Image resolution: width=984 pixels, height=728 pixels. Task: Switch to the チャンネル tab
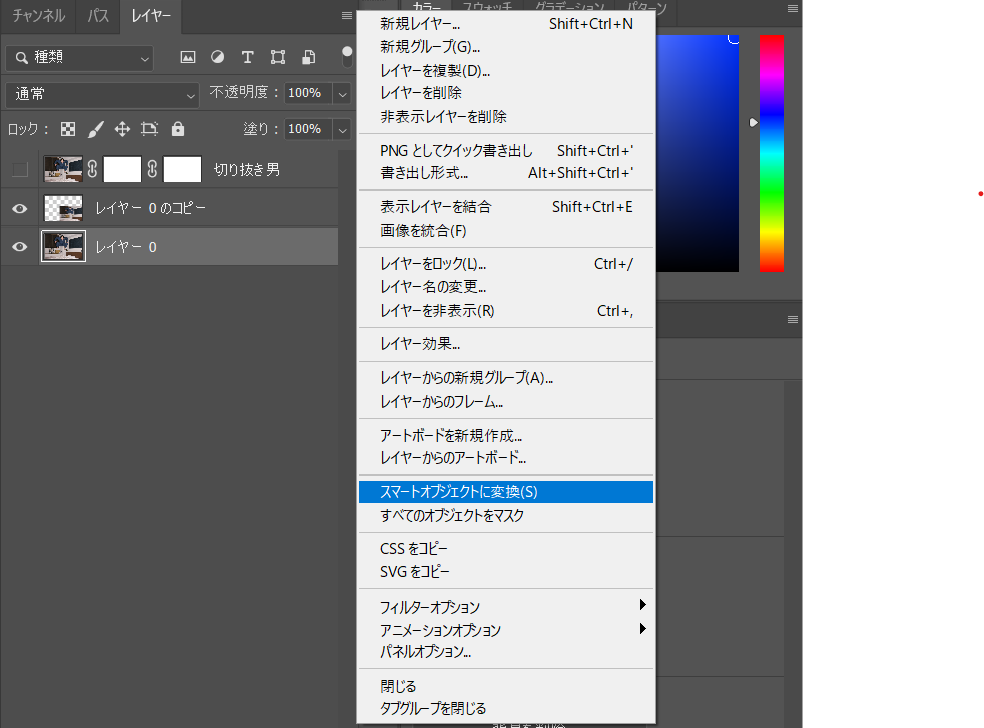(38, 16)
